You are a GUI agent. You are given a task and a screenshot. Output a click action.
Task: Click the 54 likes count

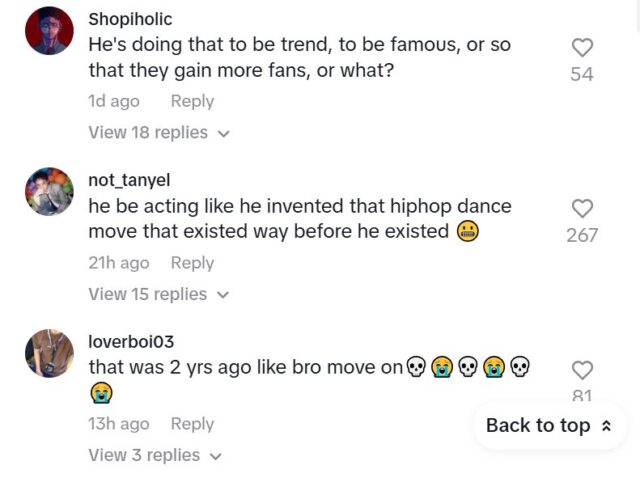coord(582,74)
